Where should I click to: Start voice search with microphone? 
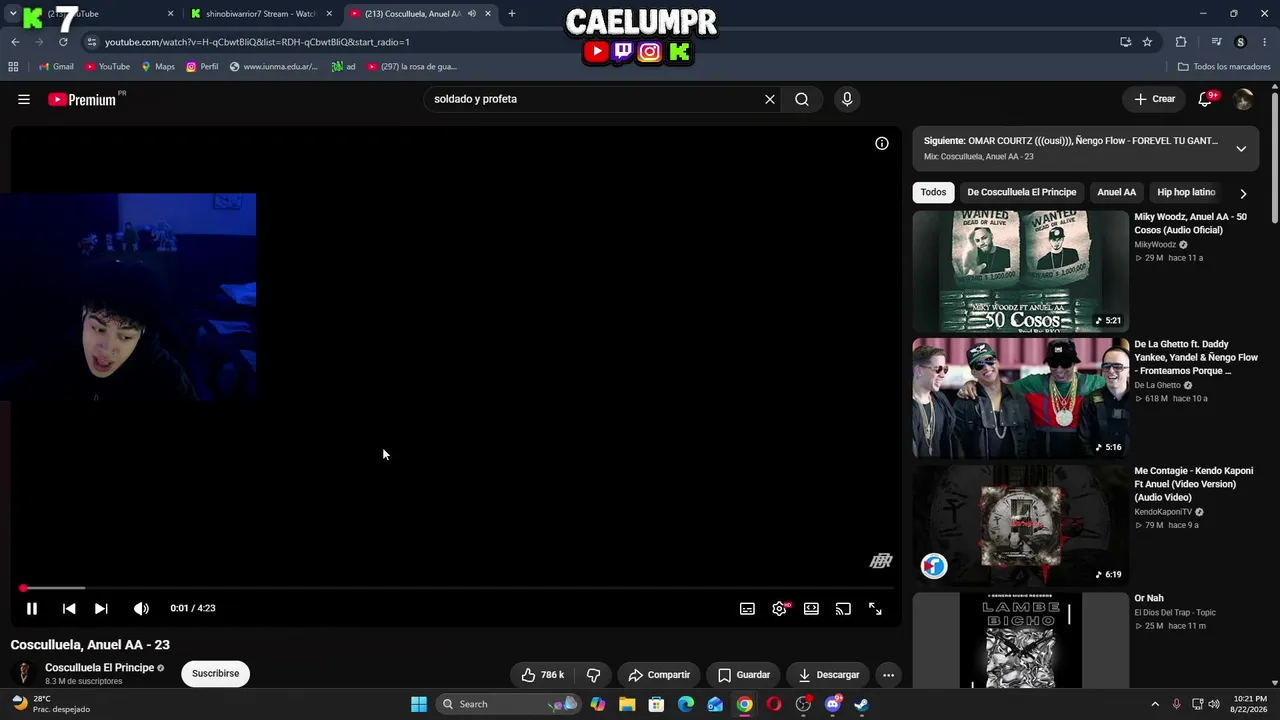(x=847, y=99)
